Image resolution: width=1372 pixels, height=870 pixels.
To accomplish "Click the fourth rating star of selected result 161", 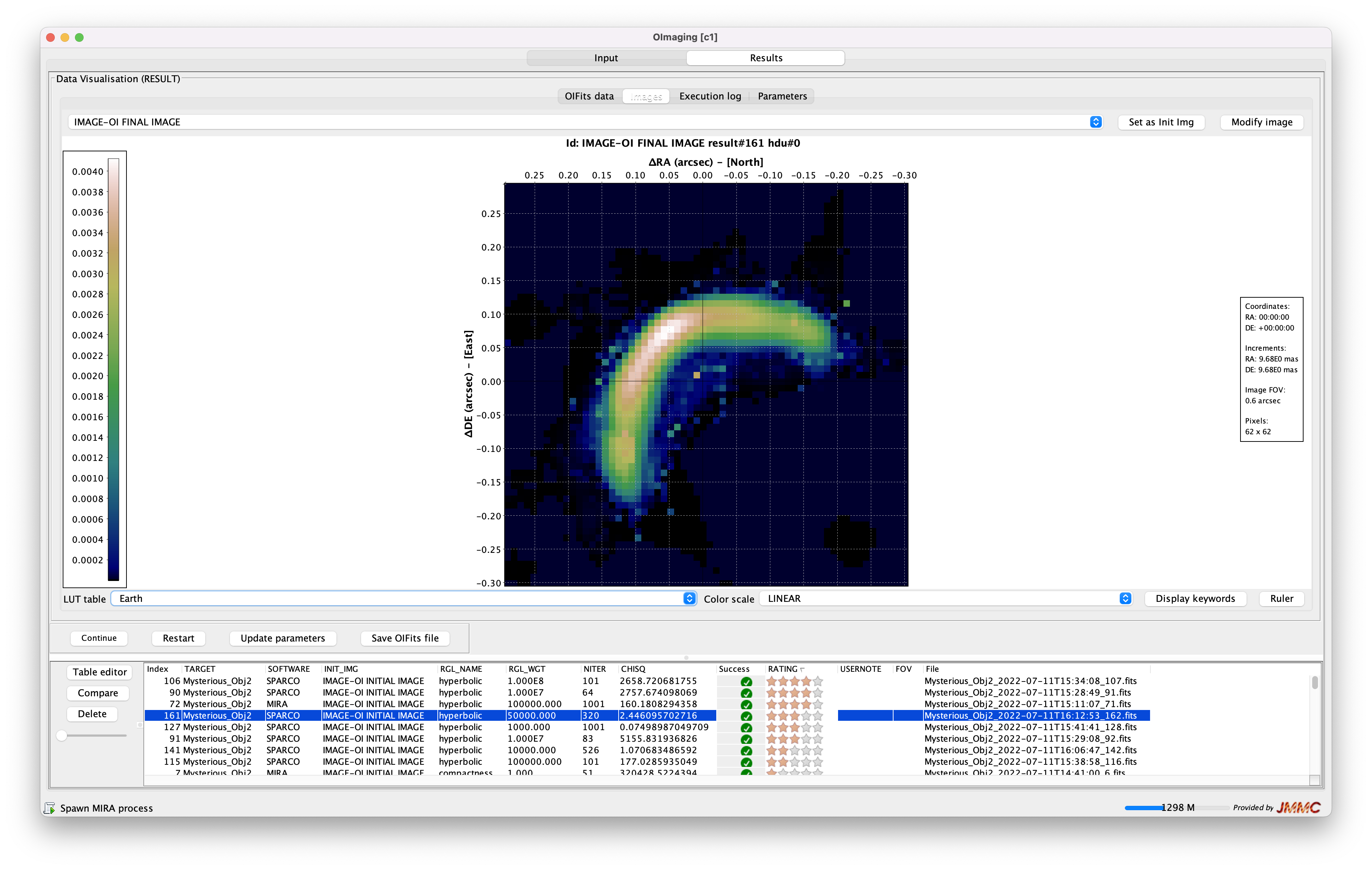I will [806, 715].
